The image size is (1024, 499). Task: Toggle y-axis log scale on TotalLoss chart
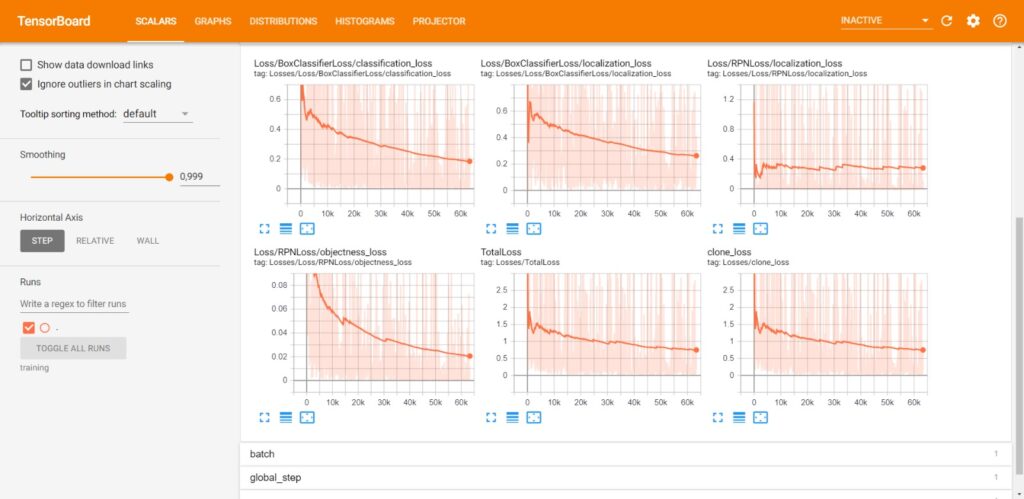point(512,417)
